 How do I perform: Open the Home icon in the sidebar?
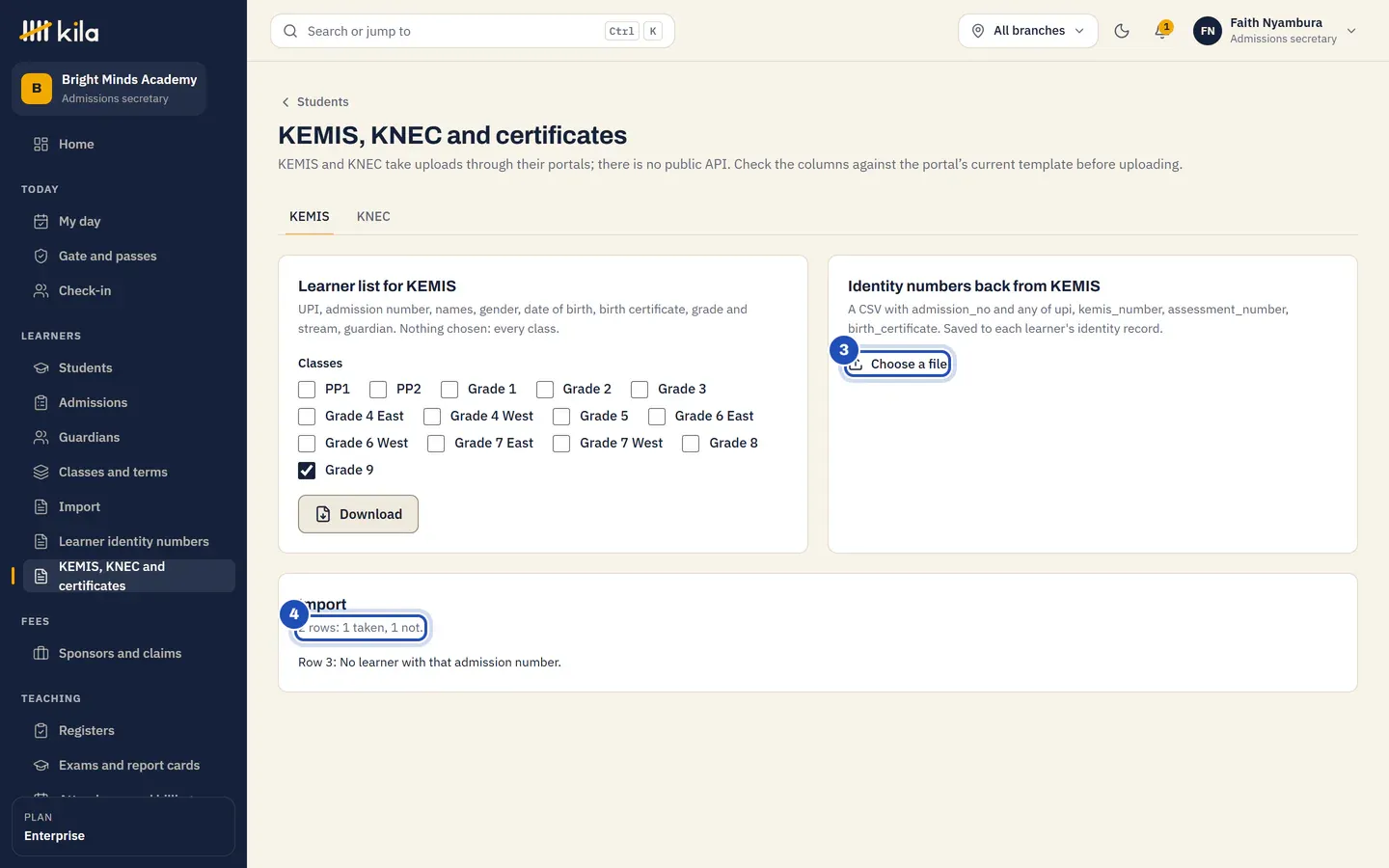pyautogui.click(x=41, y=144)
